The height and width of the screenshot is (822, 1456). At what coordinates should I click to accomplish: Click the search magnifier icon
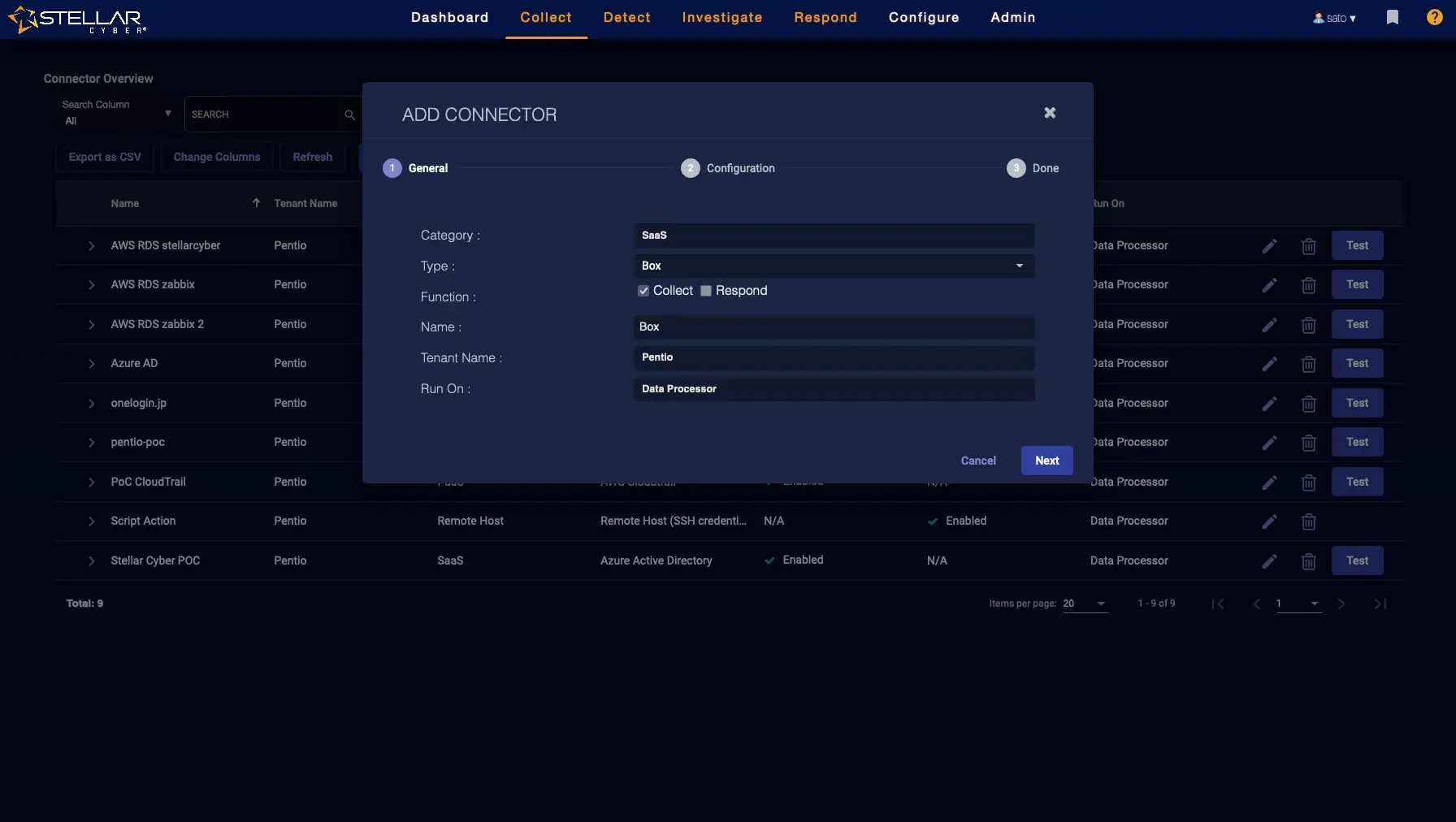point(349,115)
